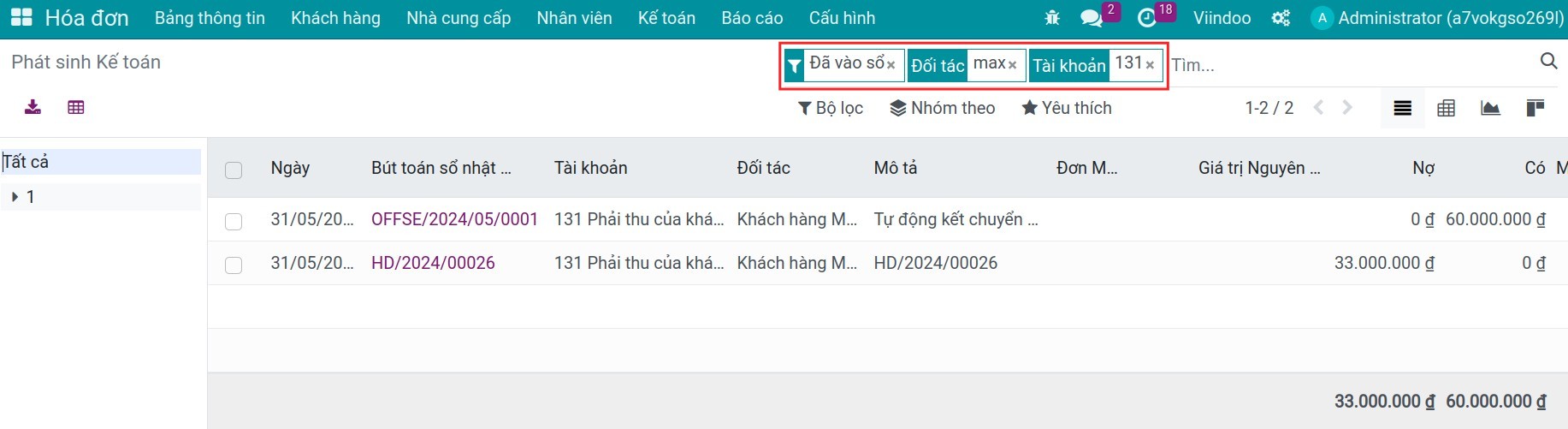This screenshot has width=1568, height=429.
Task: Click the Hóa đơn app title
Action: 86,17
